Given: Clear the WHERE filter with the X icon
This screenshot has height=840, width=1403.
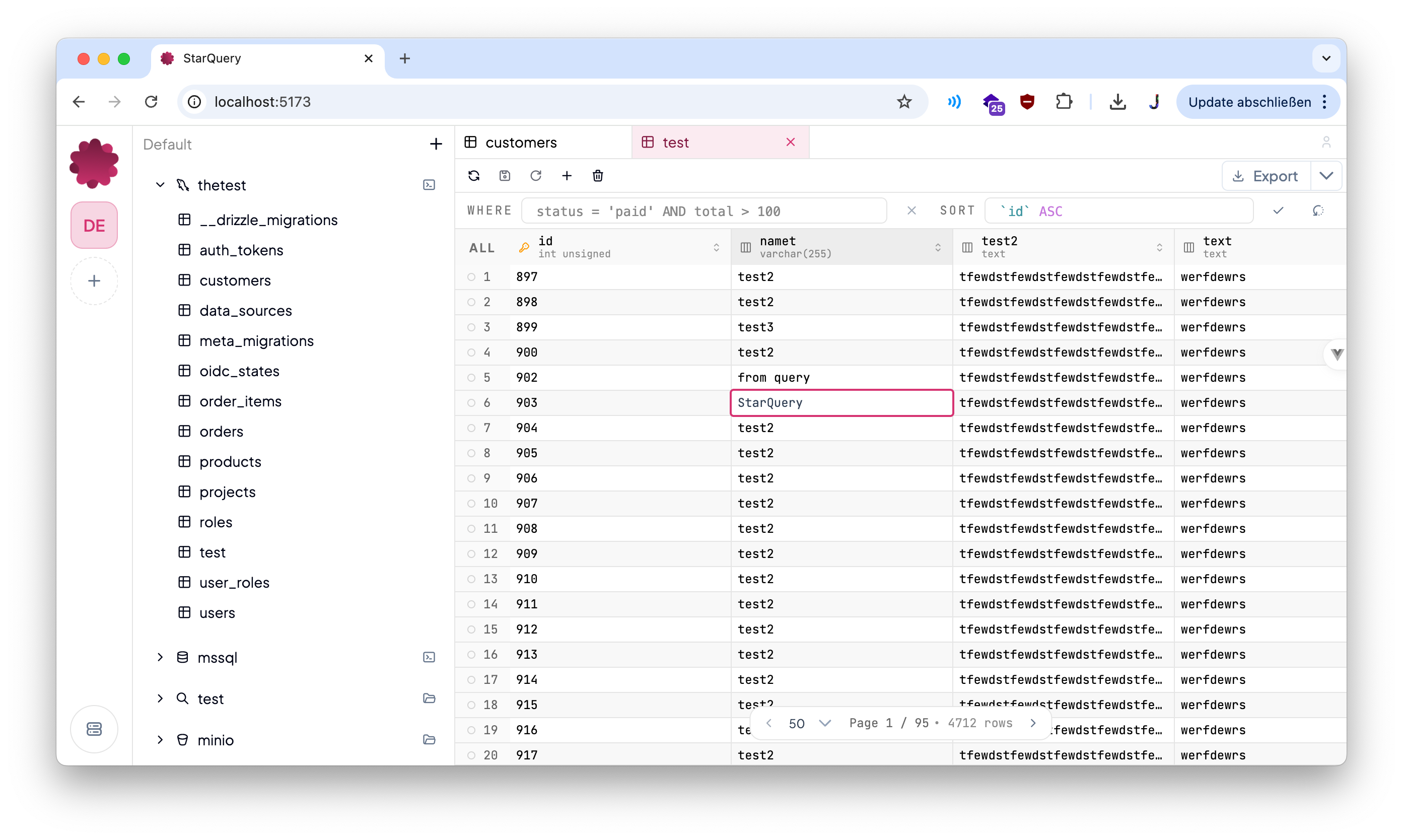Looking at the screenshot, I should [912, 210].
